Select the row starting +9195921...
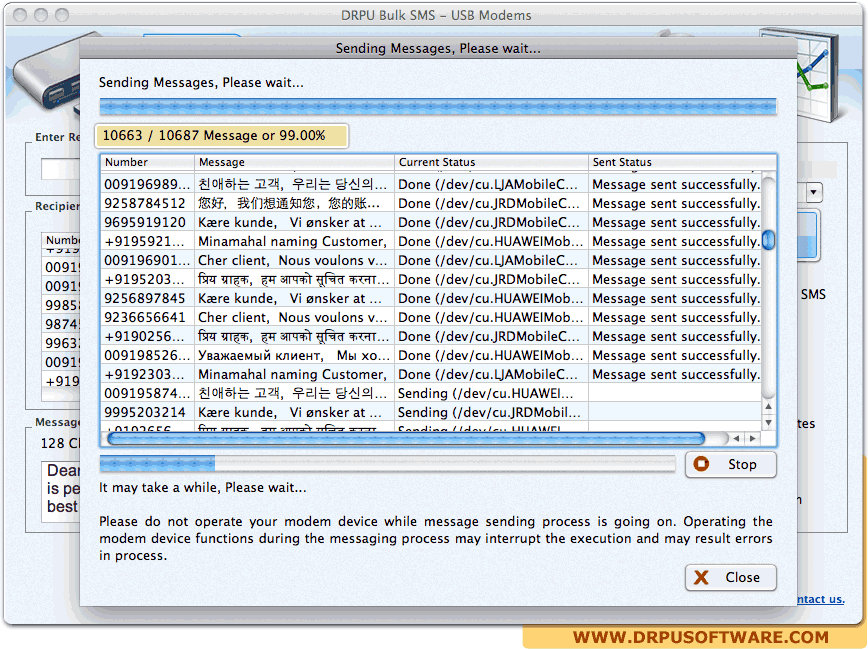868x649 pixels. click(x=431, y=241)
